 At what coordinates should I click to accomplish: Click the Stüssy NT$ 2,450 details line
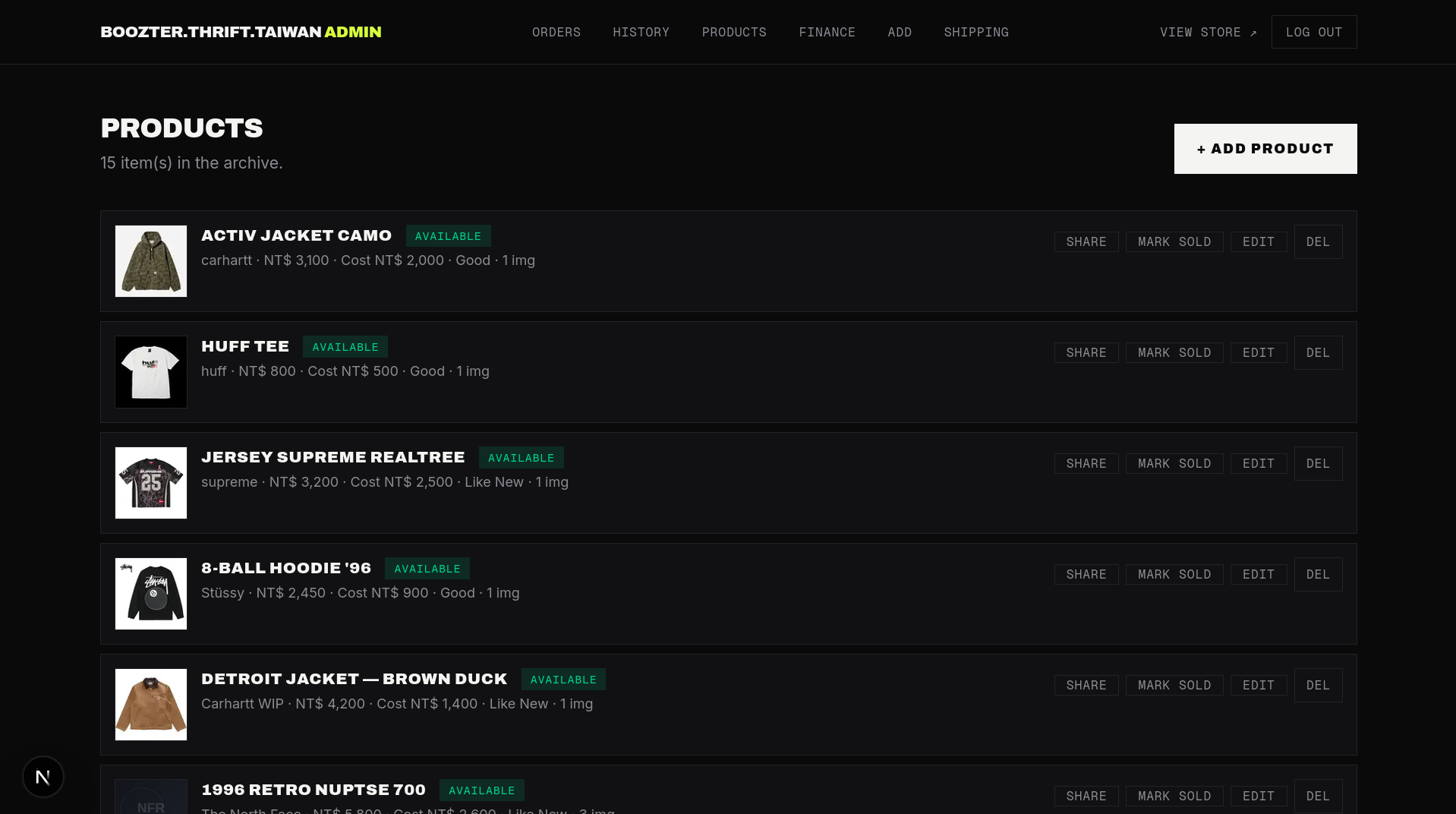click(x=361, y=593)
